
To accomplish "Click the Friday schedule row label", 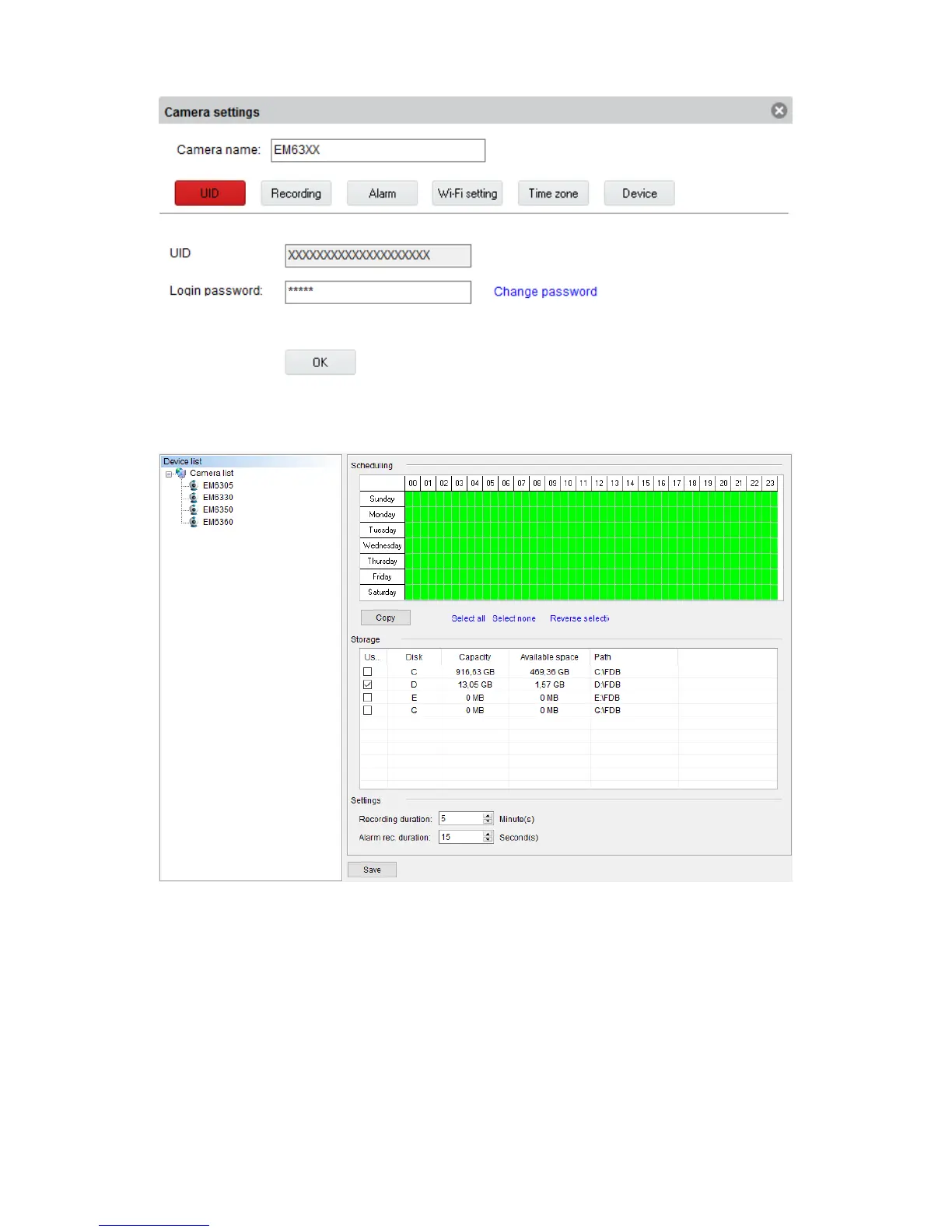I will [x=382, y=577].
